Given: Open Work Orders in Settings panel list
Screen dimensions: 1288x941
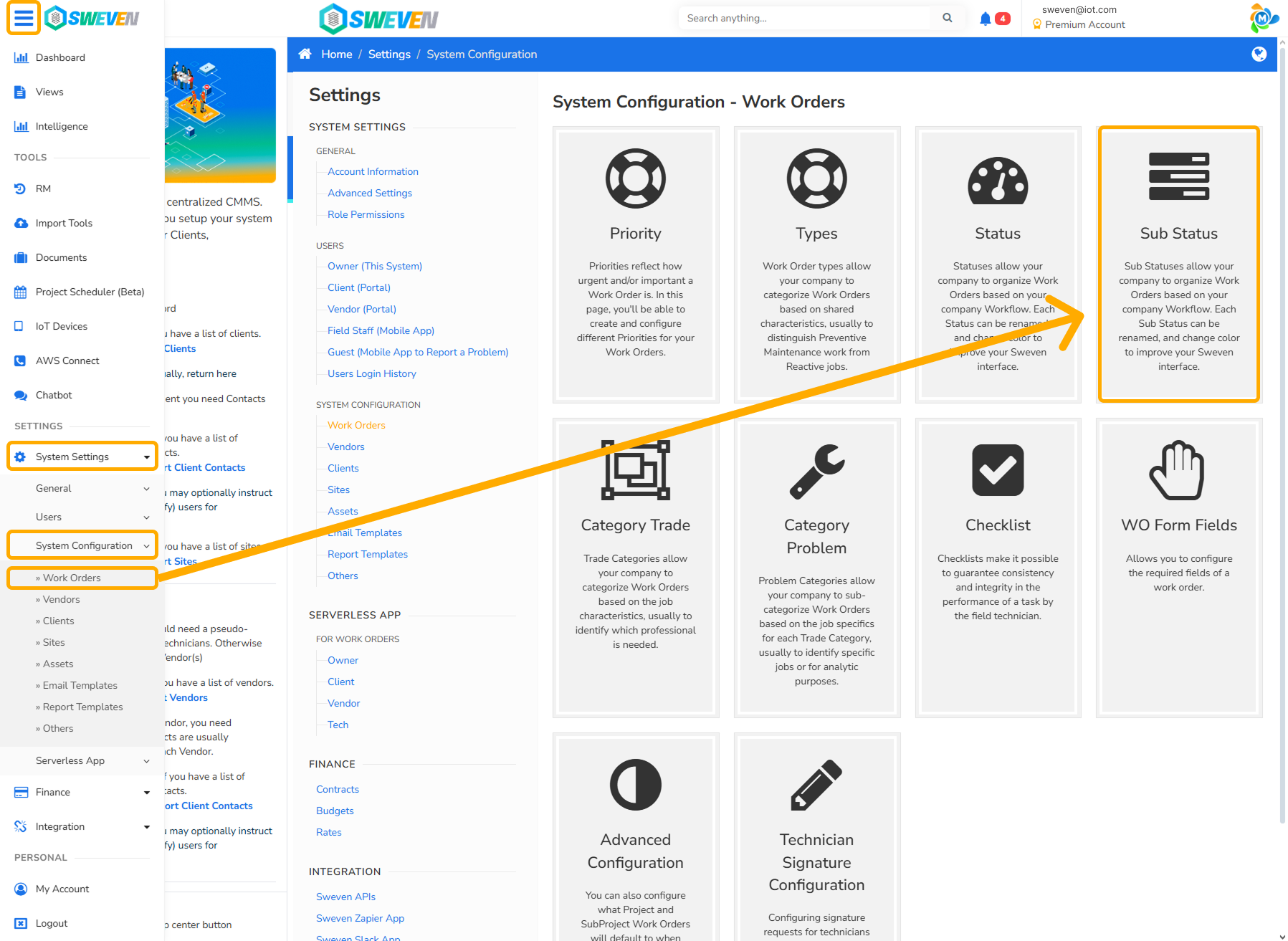Looking at the screenshot, I should pyautogui.click(x=356, y=425).
